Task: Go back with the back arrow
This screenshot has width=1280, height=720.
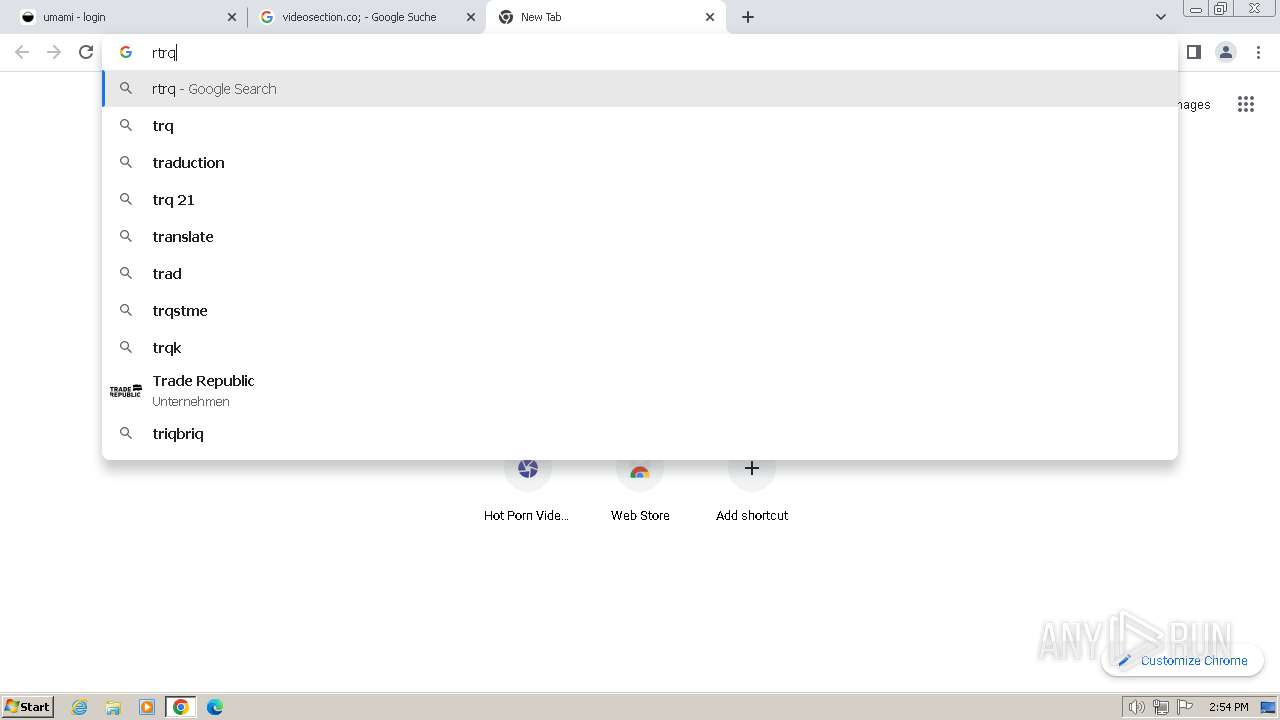Action: click(22, 52)
